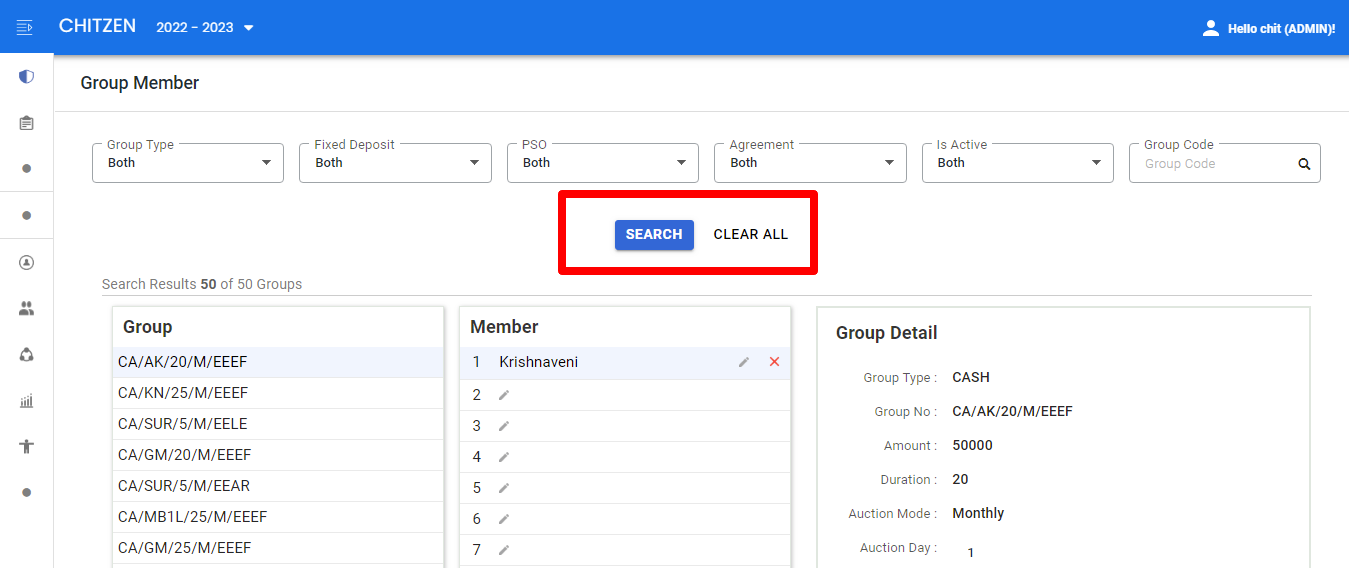1349x568 pixels.
Task: Open the shield icon in sidebar
Action: [x=27, y=77]
